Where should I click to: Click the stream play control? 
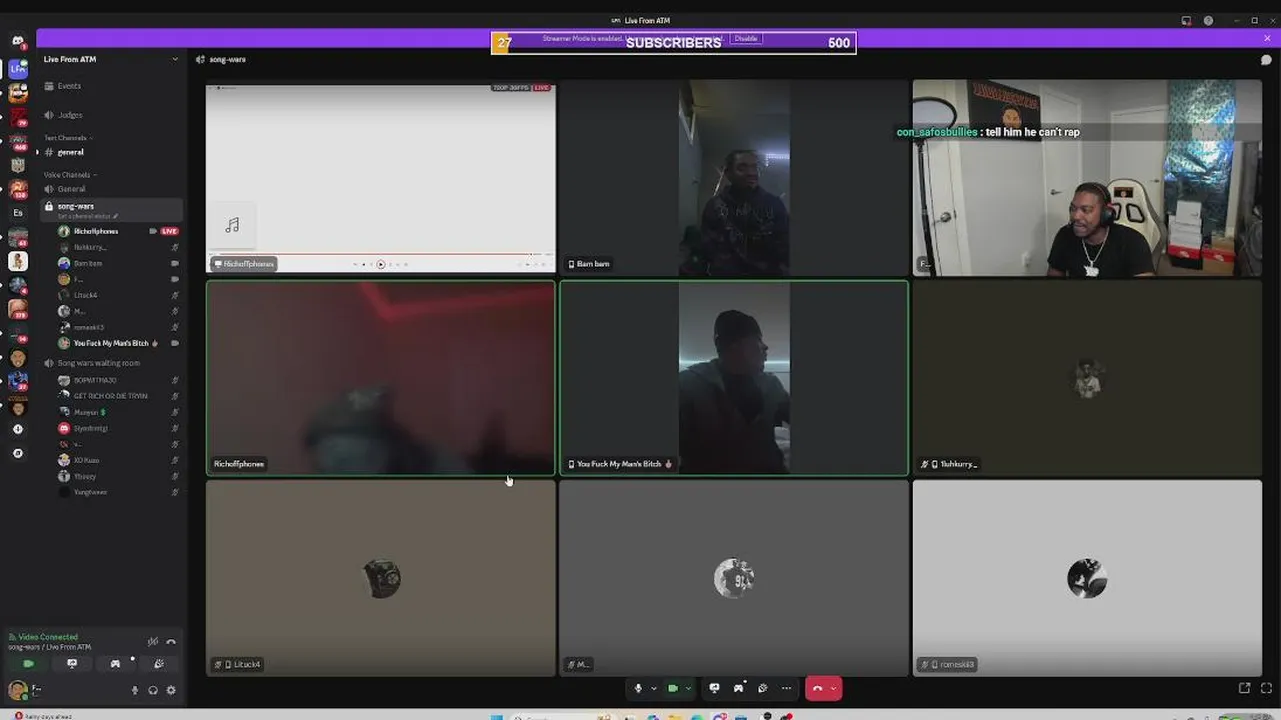(x=381, y=264)
